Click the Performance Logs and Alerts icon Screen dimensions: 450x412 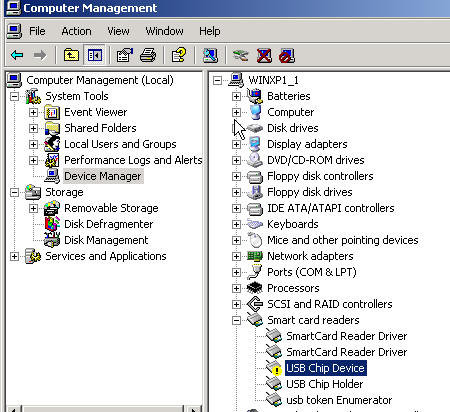coord(52,160)
